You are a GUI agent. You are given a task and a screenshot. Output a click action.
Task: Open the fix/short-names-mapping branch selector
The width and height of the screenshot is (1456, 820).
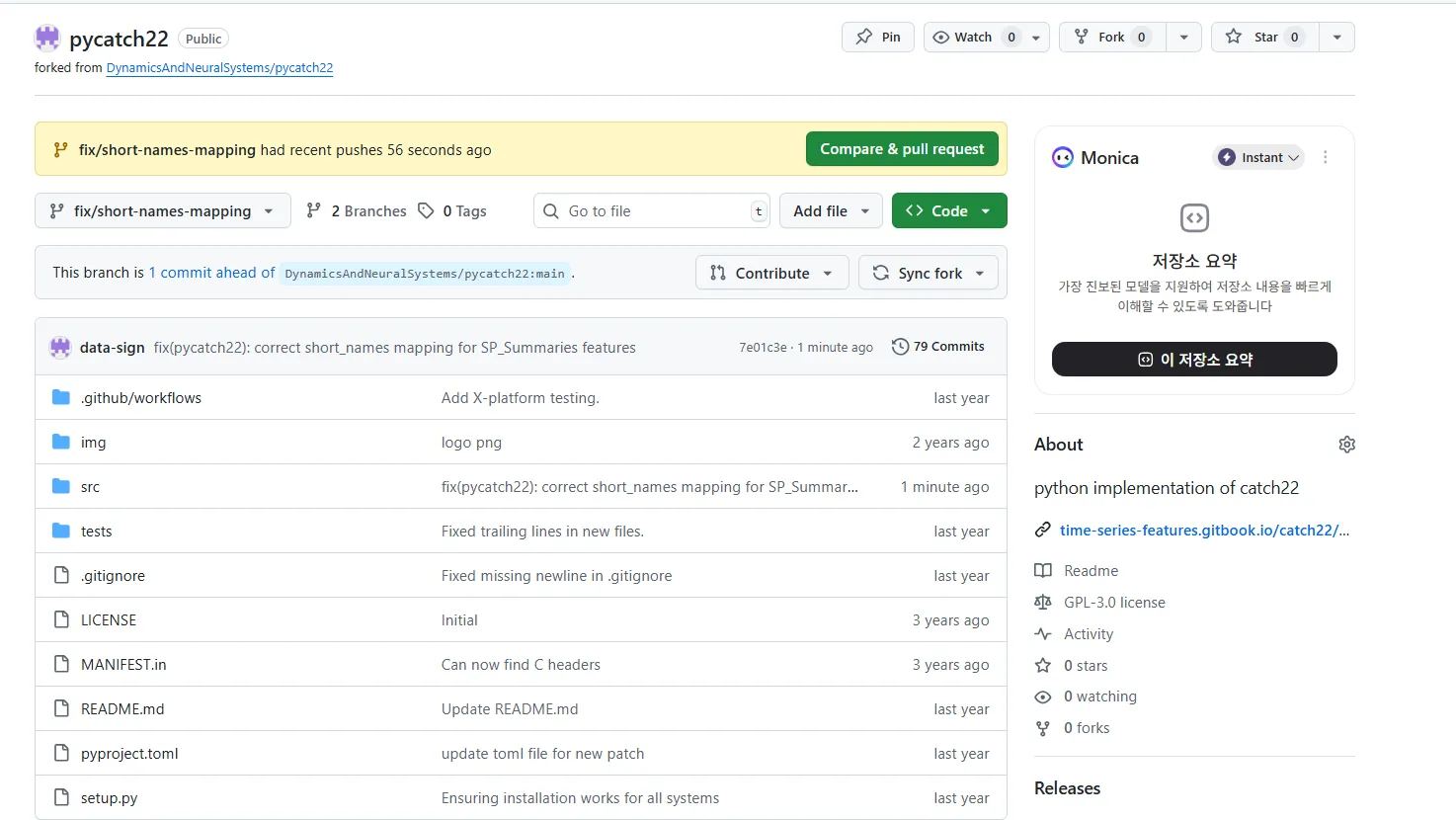coord(163,210)
